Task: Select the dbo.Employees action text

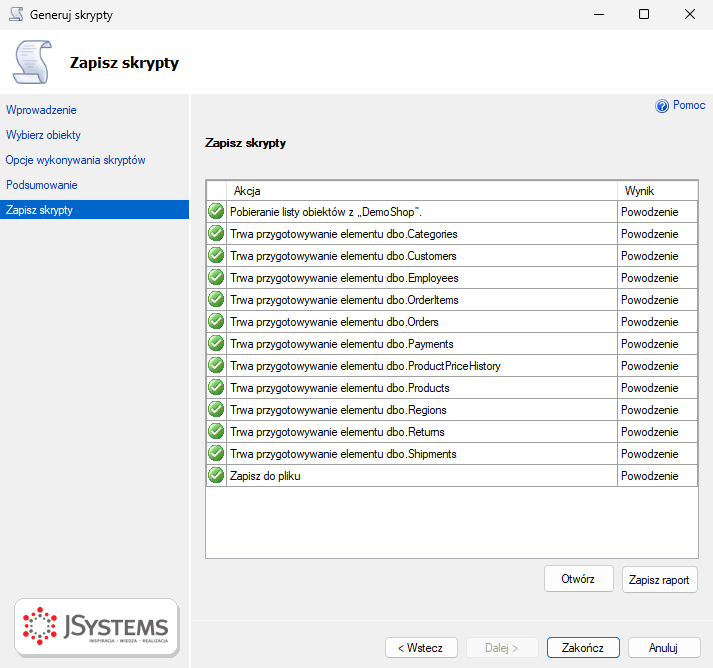Action: click(x=344, y=278)
